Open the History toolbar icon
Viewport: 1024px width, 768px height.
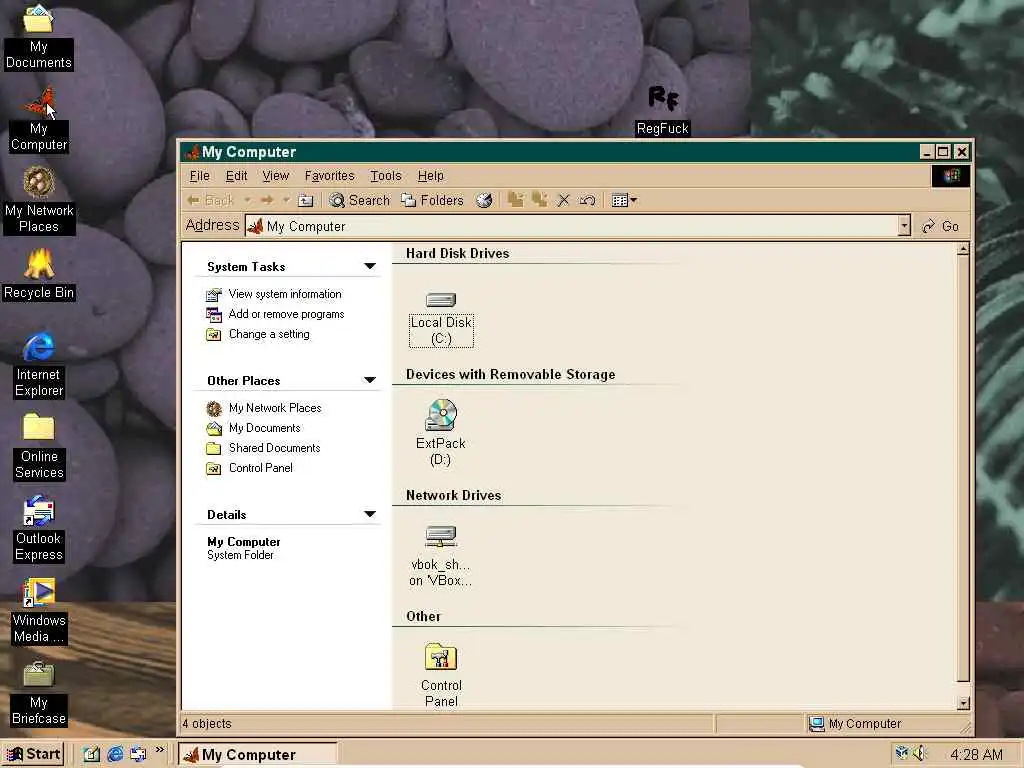[484, 200]
